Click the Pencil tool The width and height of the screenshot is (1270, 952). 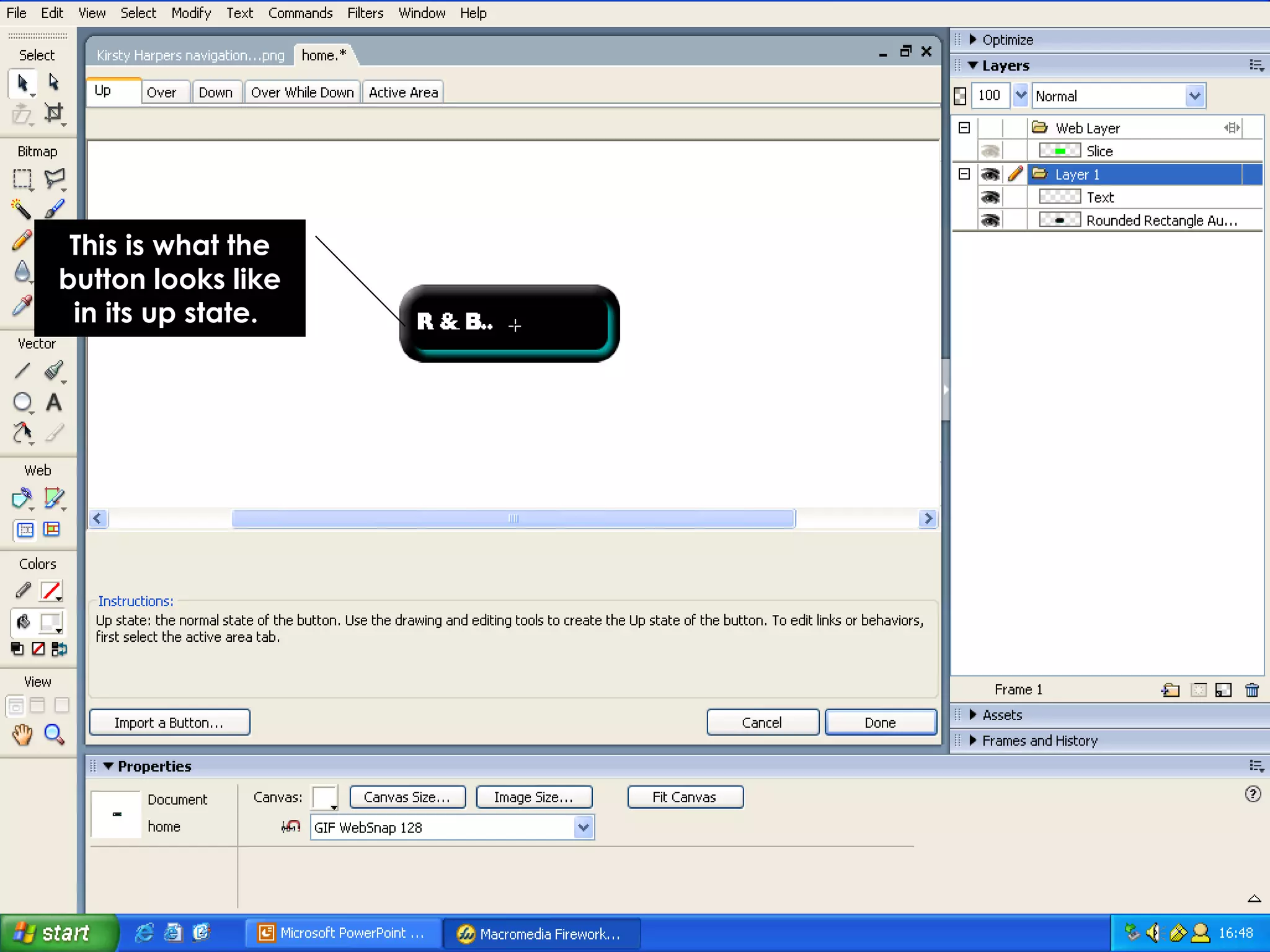click(22, 240)
